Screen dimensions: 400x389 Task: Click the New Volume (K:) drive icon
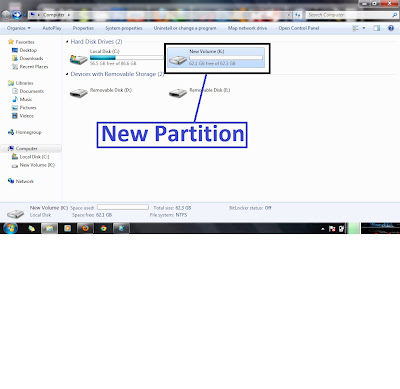click(x=178, y=60)
